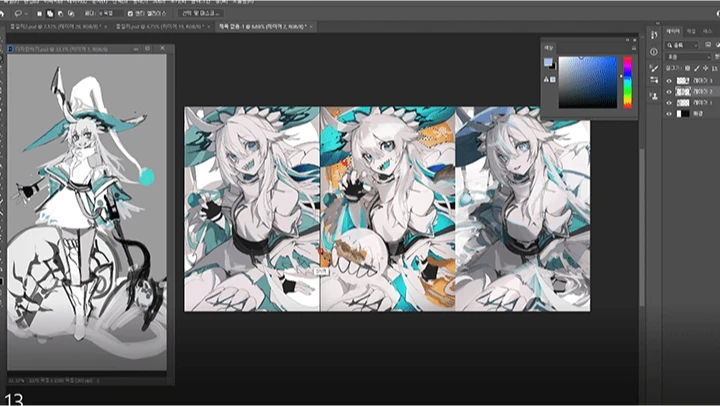This screenshot has width=720, height=406.
Task: Open the Clone Source panel icon
Action: (654, 96)
